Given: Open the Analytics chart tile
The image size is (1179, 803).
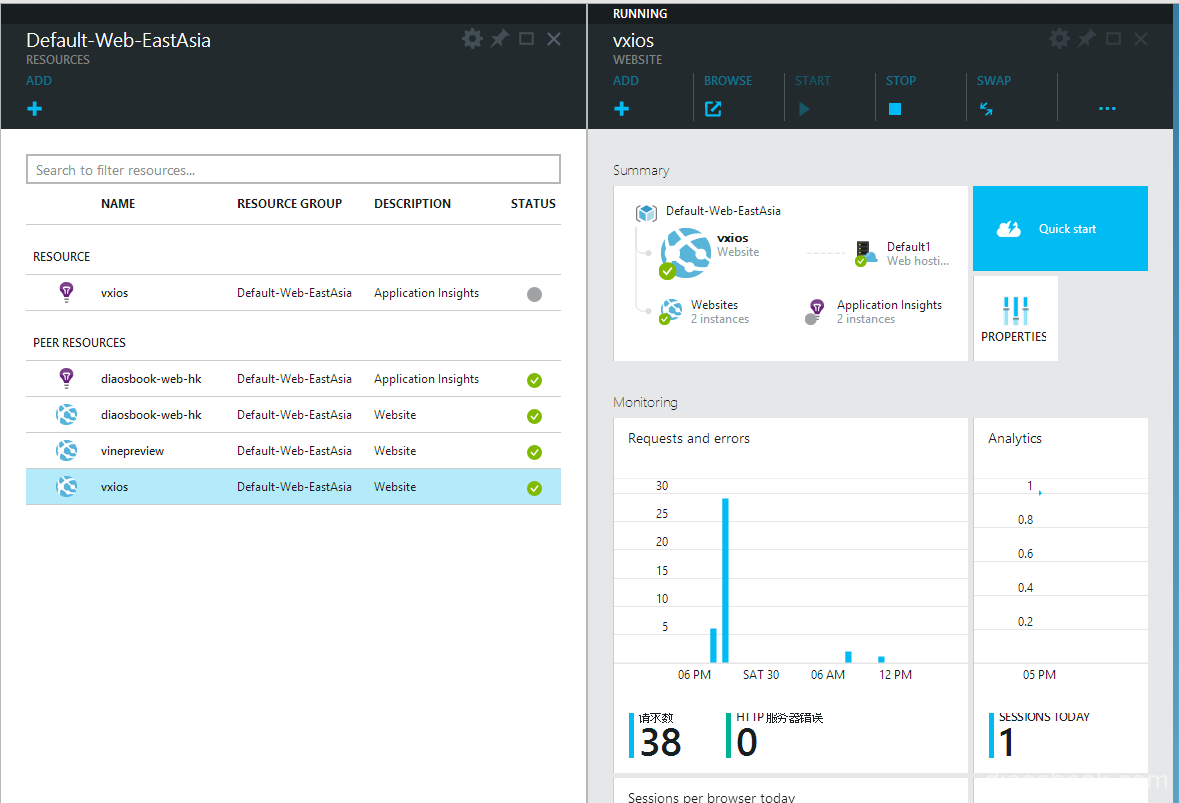Looking at the screenshot, I should pyautogui.click(x=1060, y=595).
